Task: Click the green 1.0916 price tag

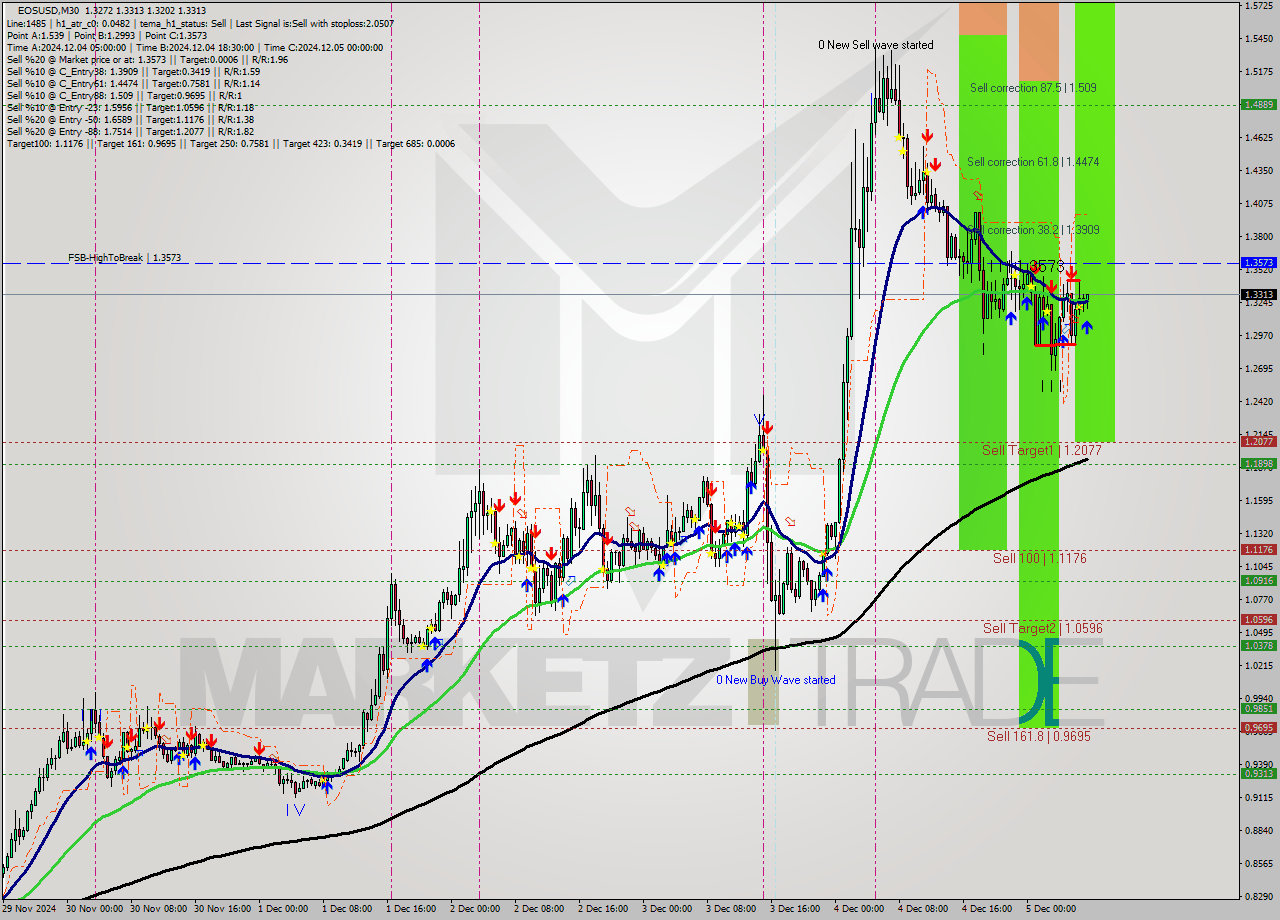Action: [x=1258, y=580]
